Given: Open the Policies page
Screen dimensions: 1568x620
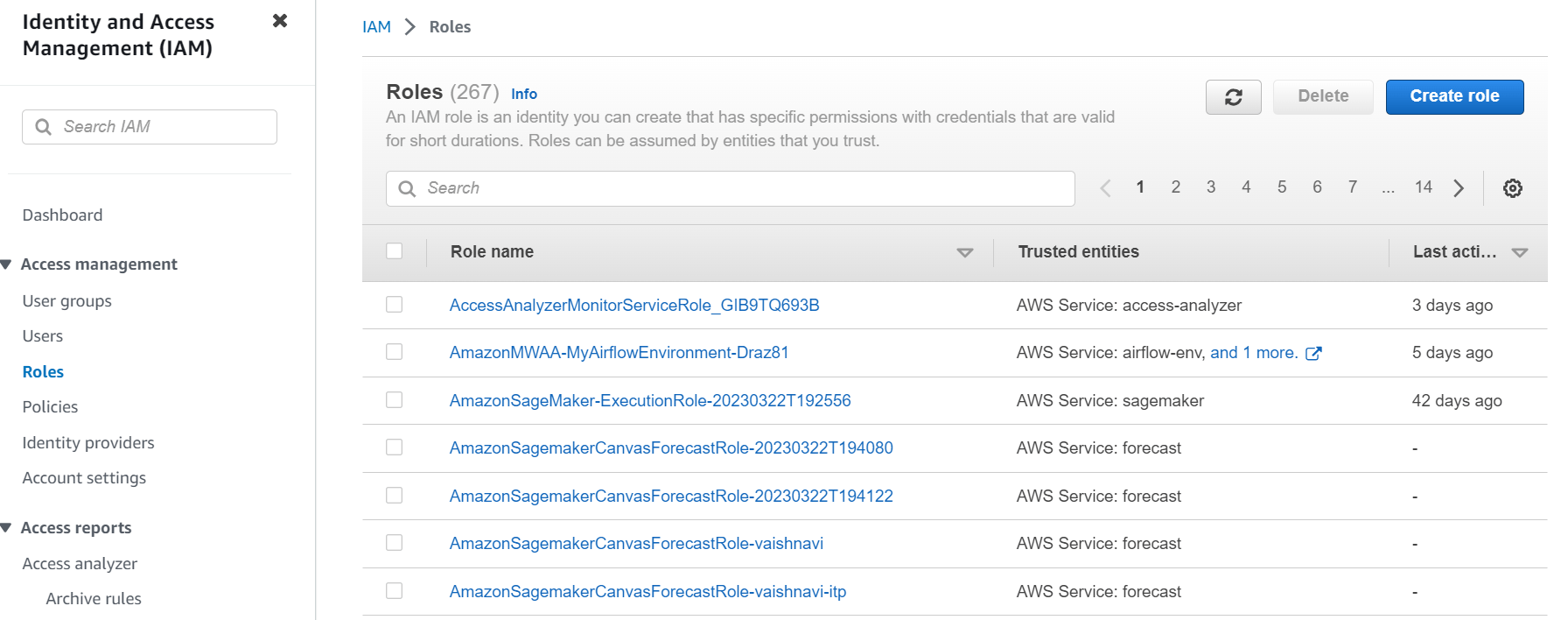Looking at the screenshot, I should point(50,406).
